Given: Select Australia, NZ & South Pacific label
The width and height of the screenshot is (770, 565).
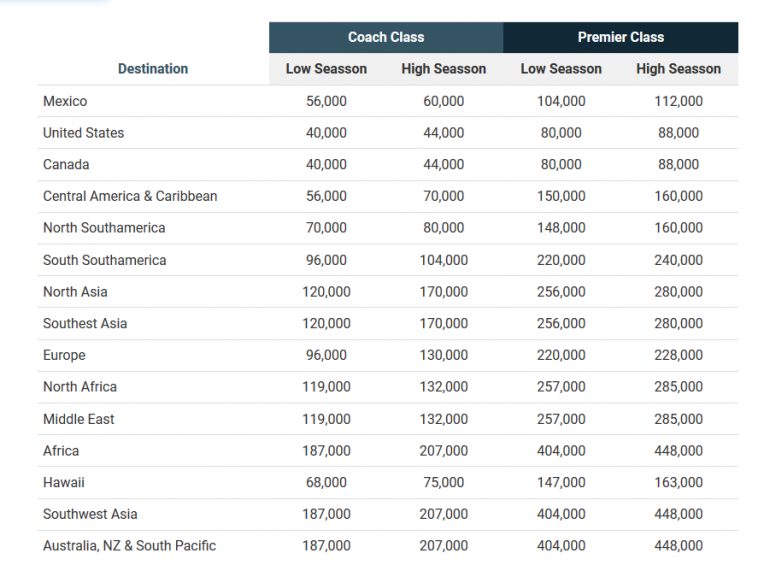Looking at the screenshot, I should click(129, 546).
